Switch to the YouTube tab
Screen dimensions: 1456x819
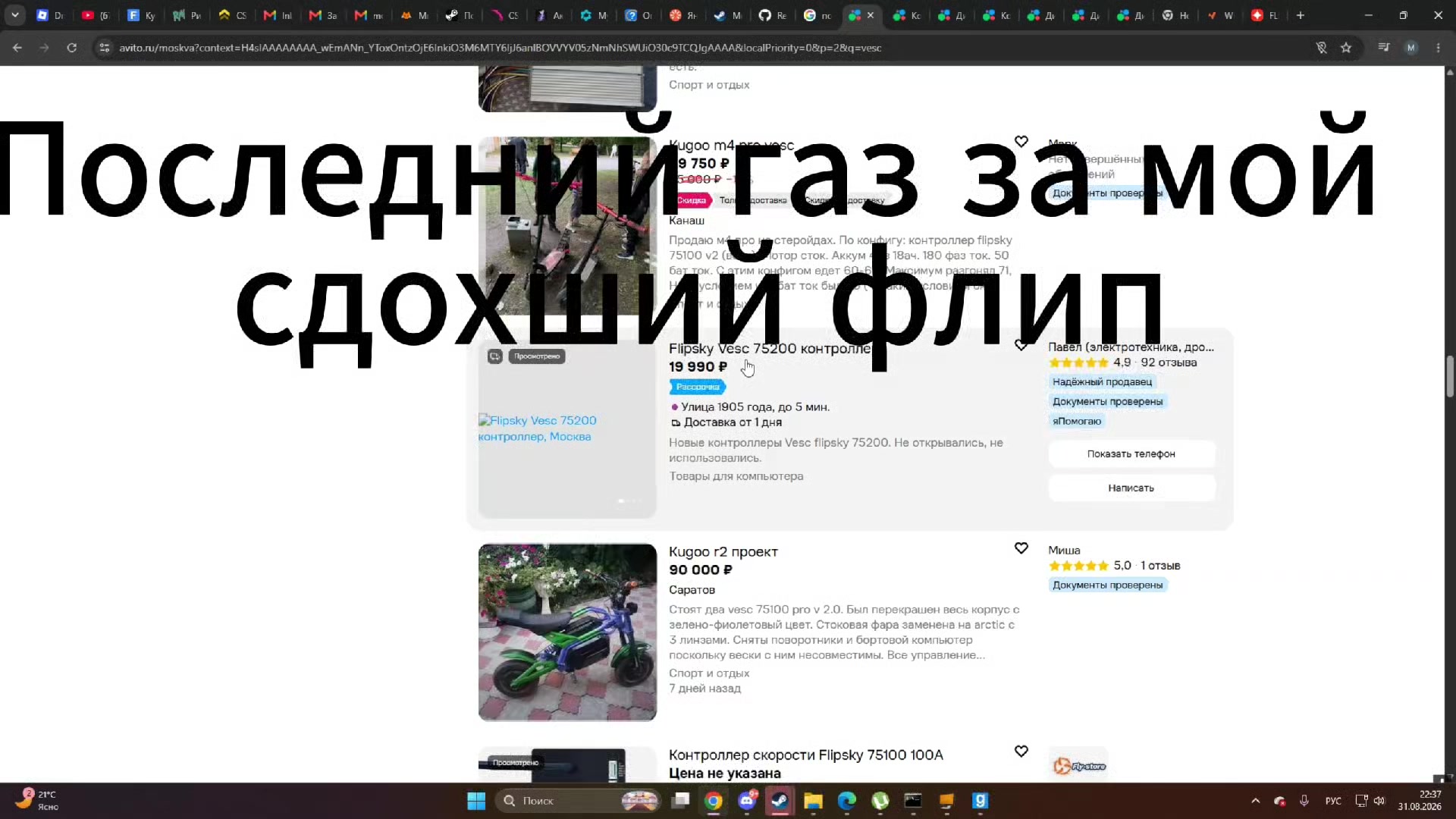point(95,15)
